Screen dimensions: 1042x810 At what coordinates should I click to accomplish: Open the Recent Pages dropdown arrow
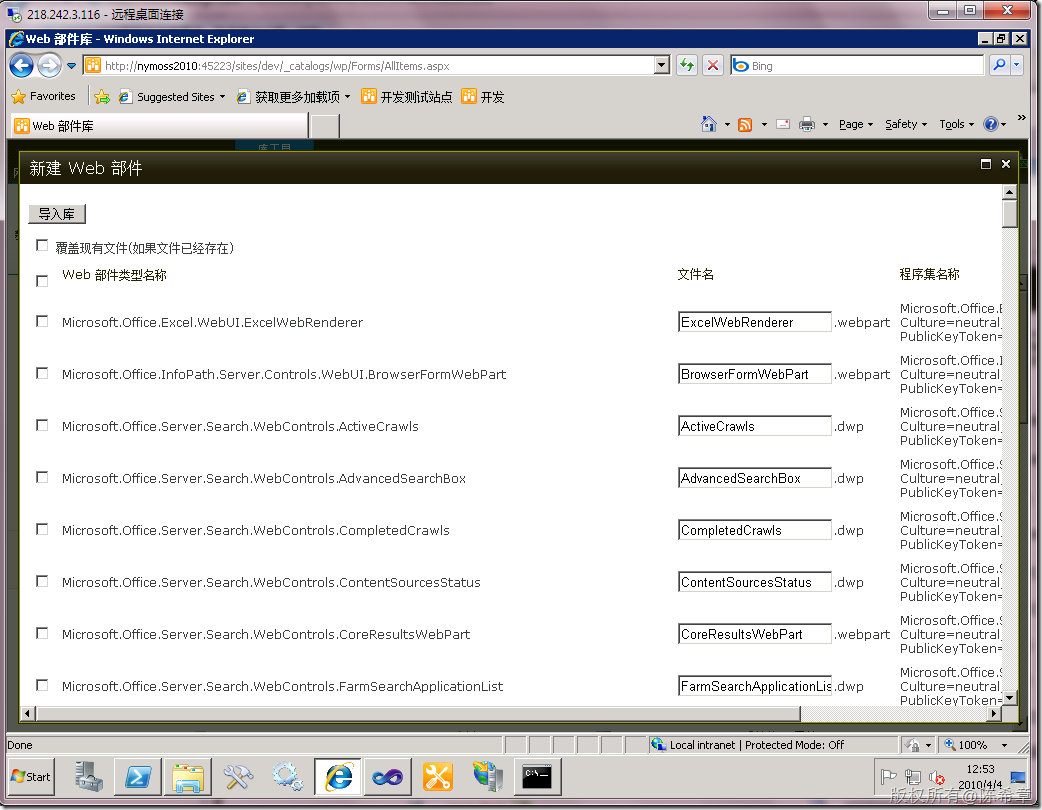point(71,66)
